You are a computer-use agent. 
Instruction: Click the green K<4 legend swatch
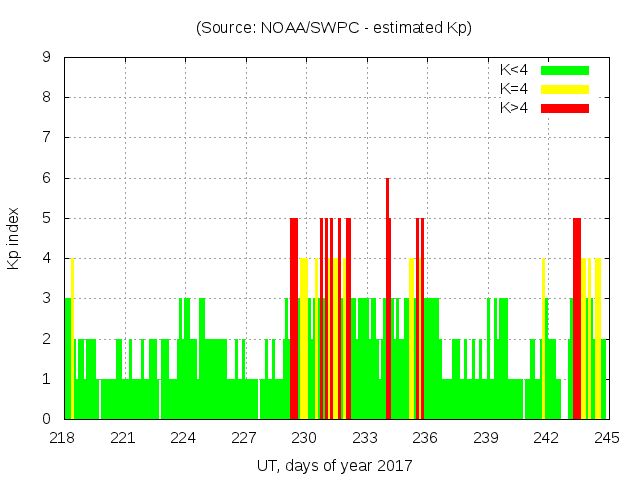[565, 70]
